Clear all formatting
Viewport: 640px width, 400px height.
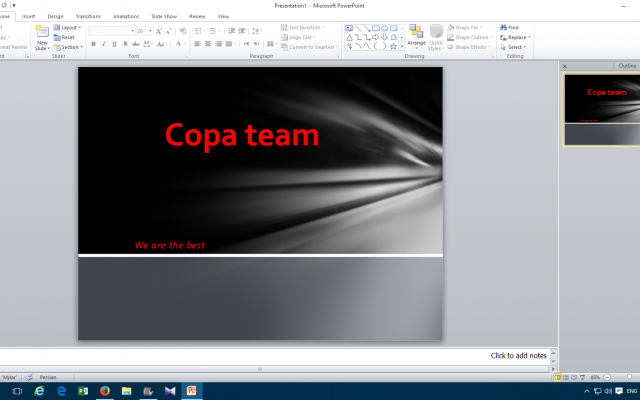182,31
